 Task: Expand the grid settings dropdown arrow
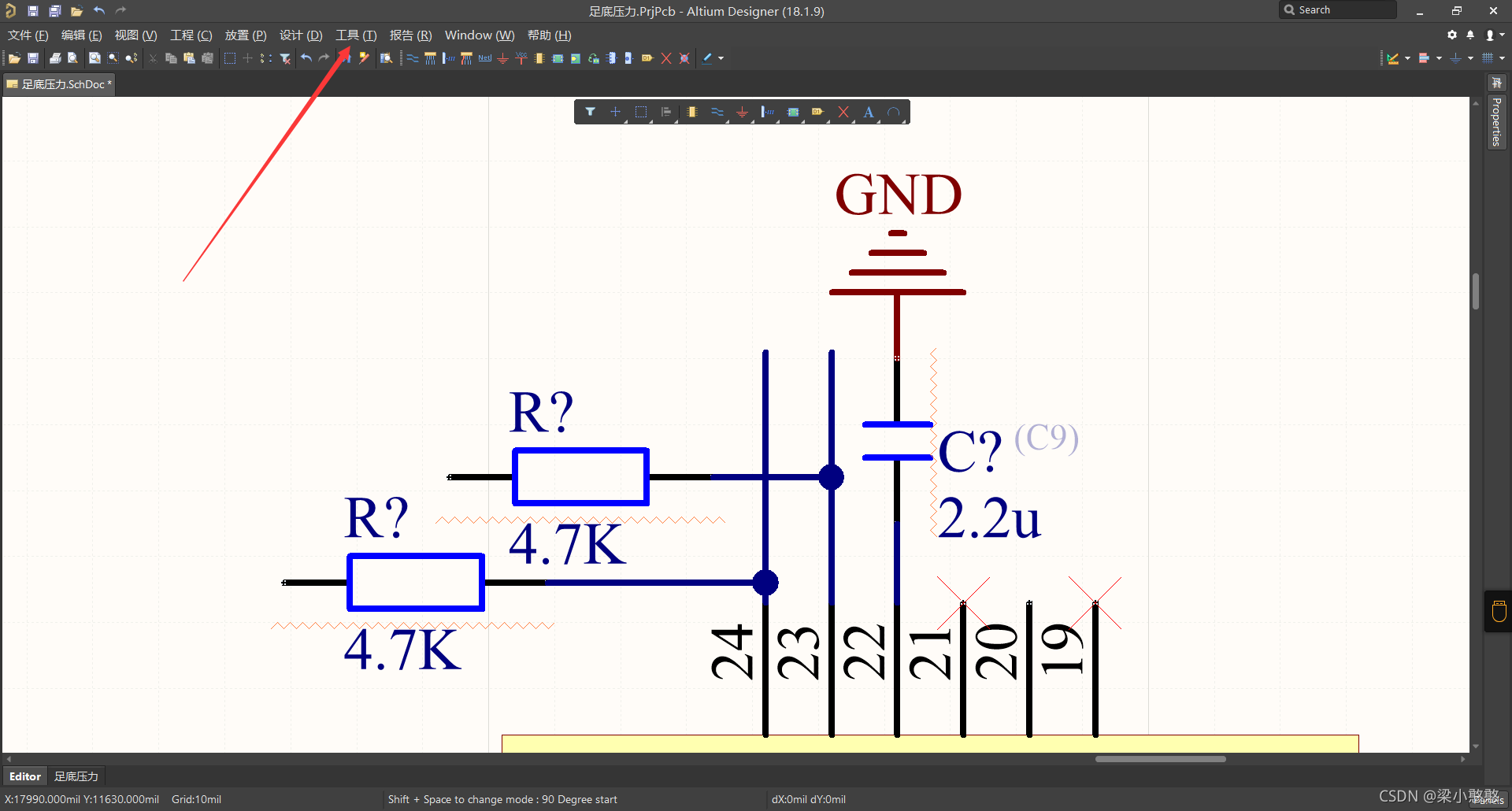click(1502, 58)
